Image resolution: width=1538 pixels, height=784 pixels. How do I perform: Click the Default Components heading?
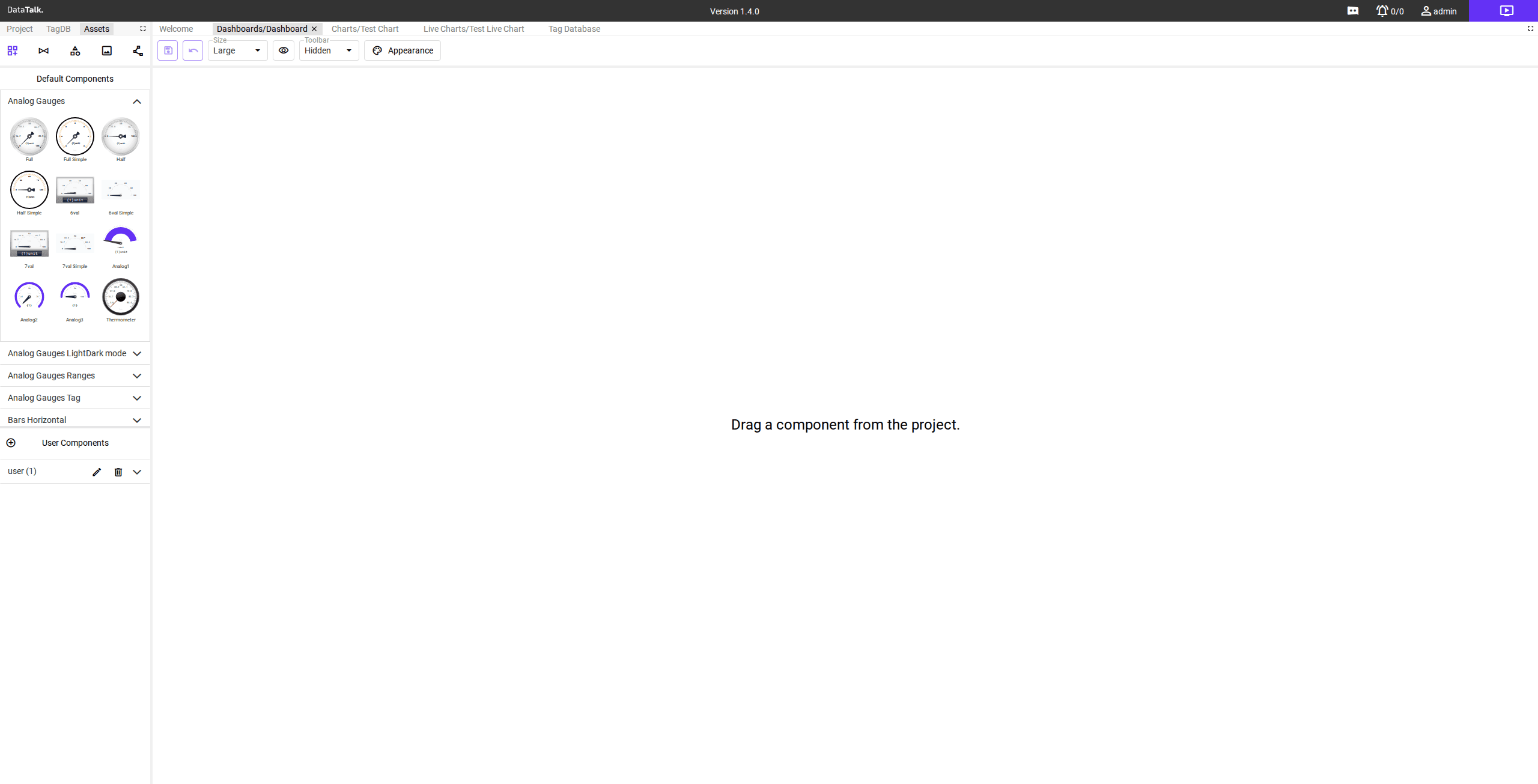(x=75, y=79)
